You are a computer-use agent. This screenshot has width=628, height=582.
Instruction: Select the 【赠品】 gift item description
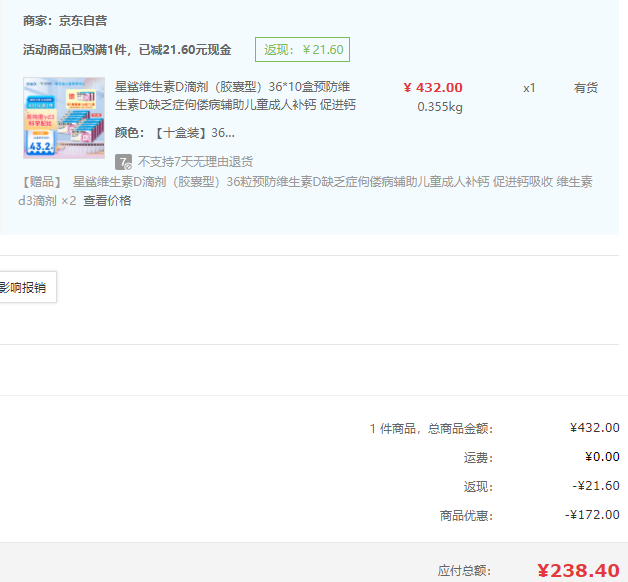pyautogui.click(x=305, y=191)
